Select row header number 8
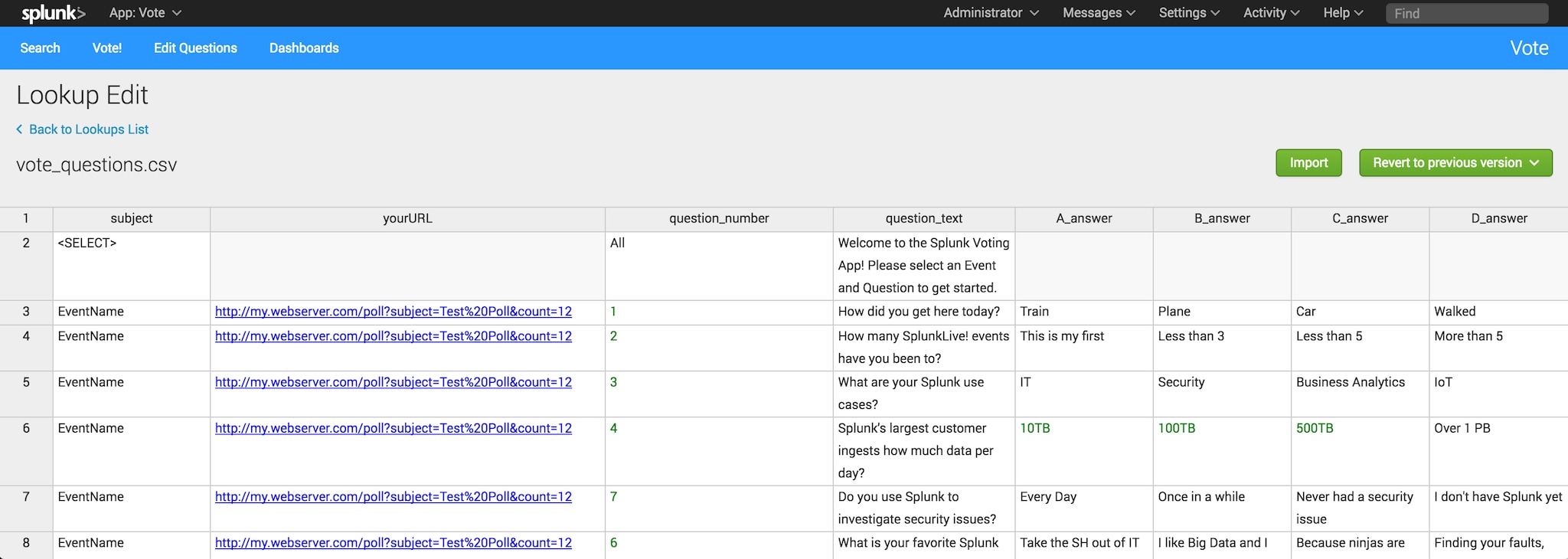Screen dimensions: 1568x559 [x=26, y=545]
